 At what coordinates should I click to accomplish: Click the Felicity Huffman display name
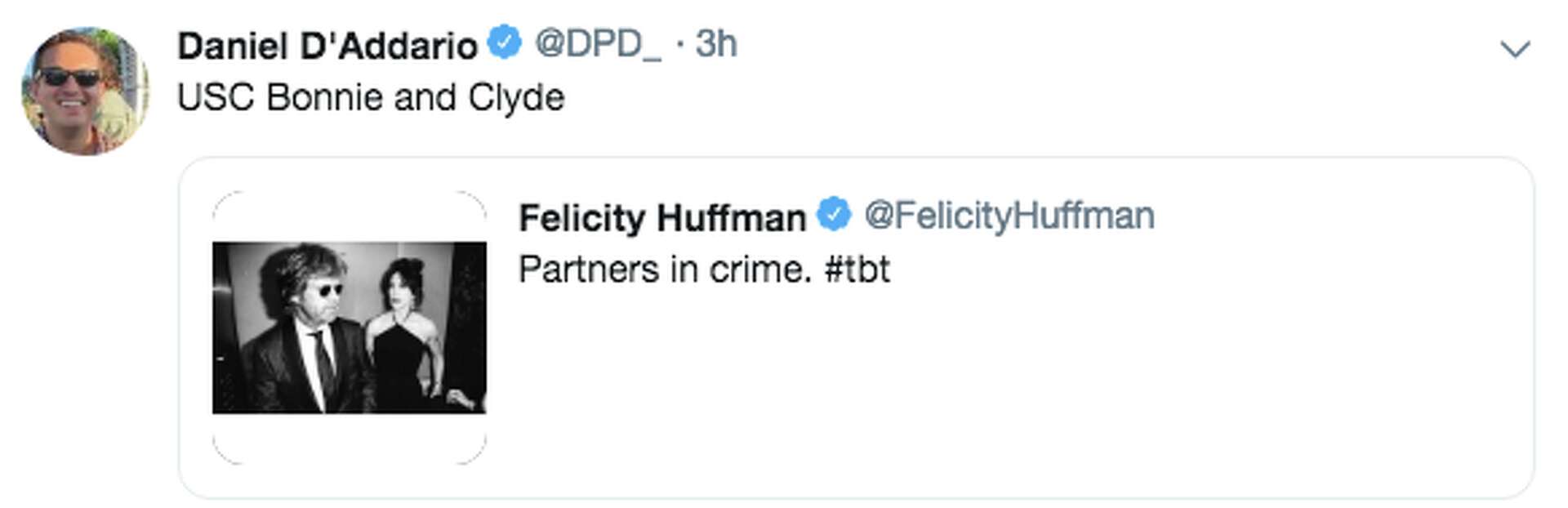[661, 217]
